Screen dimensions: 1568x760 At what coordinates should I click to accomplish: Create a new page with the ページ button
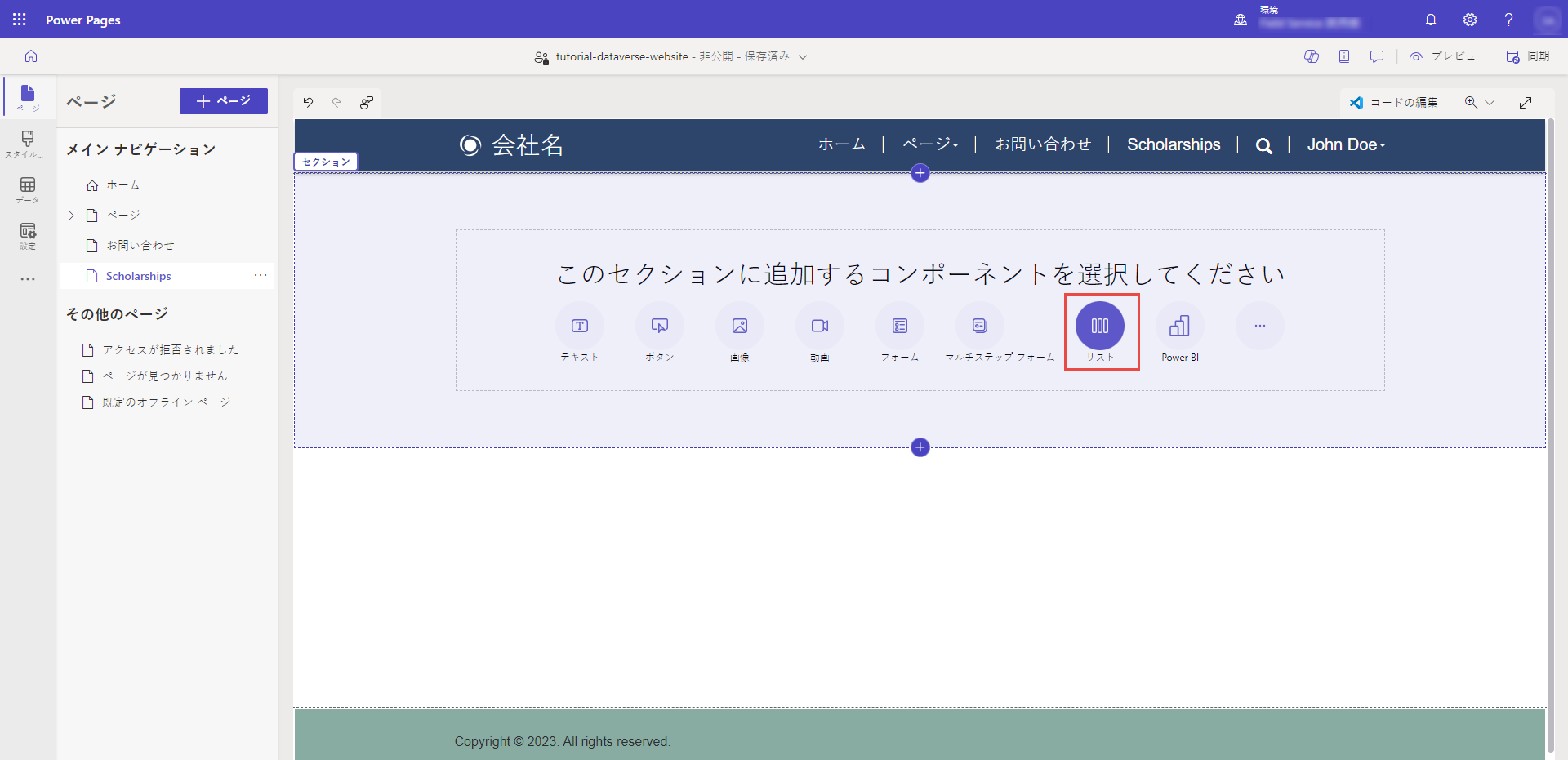point(223,101)
